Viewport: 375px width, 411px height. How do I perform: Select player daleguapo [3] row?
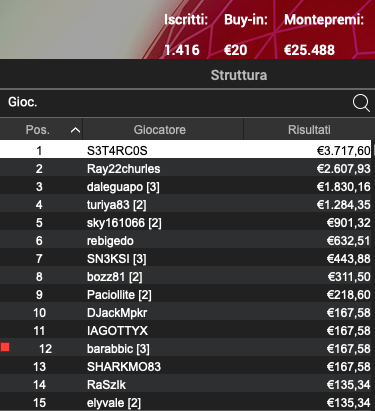[186, 186]
